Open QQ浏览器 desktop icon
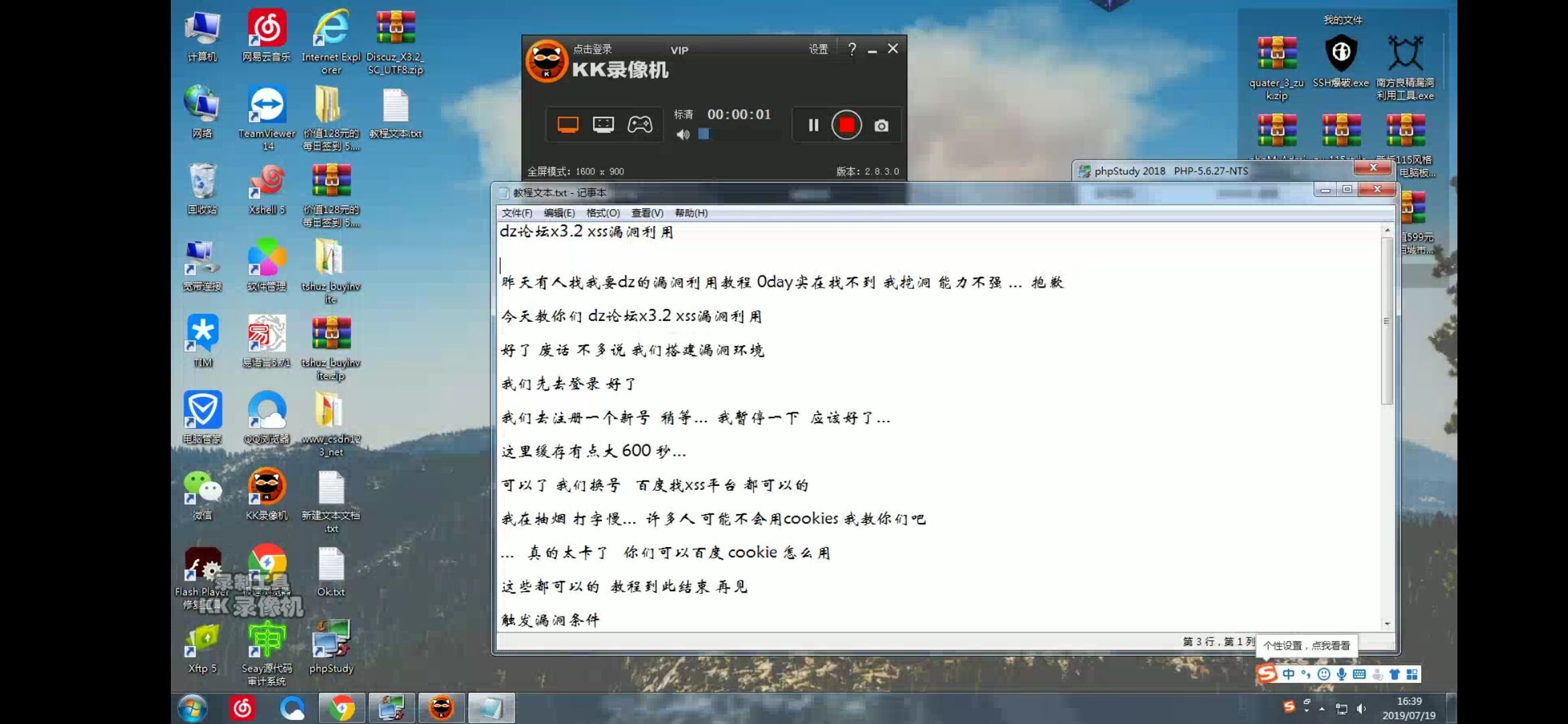The image size is (1568, 724). pos(267,418)
